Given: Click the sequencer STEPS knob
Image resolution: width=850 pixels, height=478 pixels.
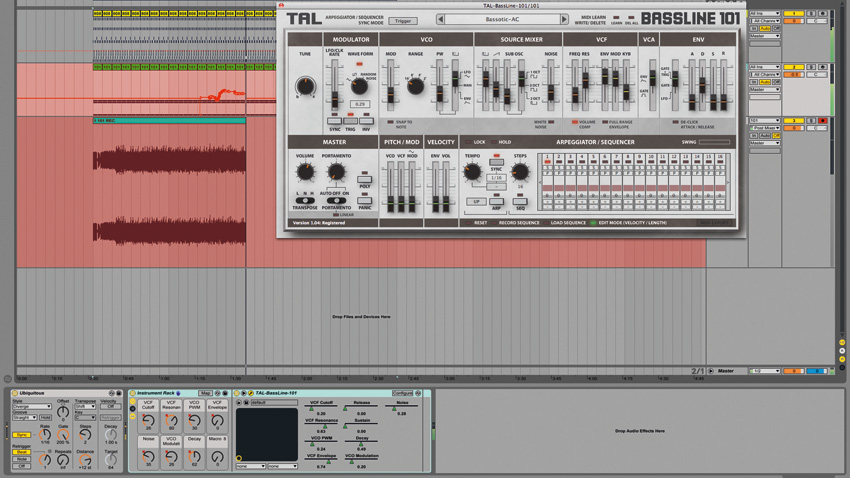Looking at the screenshot, I should (x=520, y=172).
